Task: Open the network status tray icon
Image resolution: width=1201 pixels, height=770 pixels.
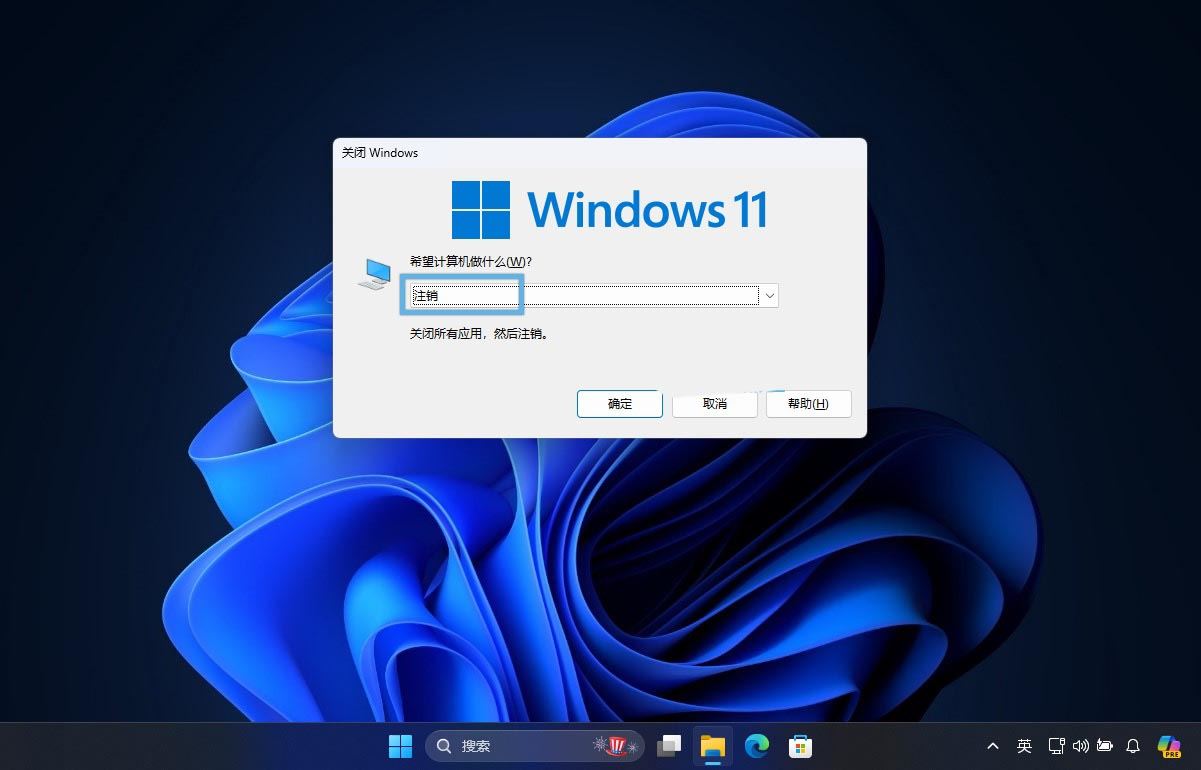Action: pos(1056,746)
